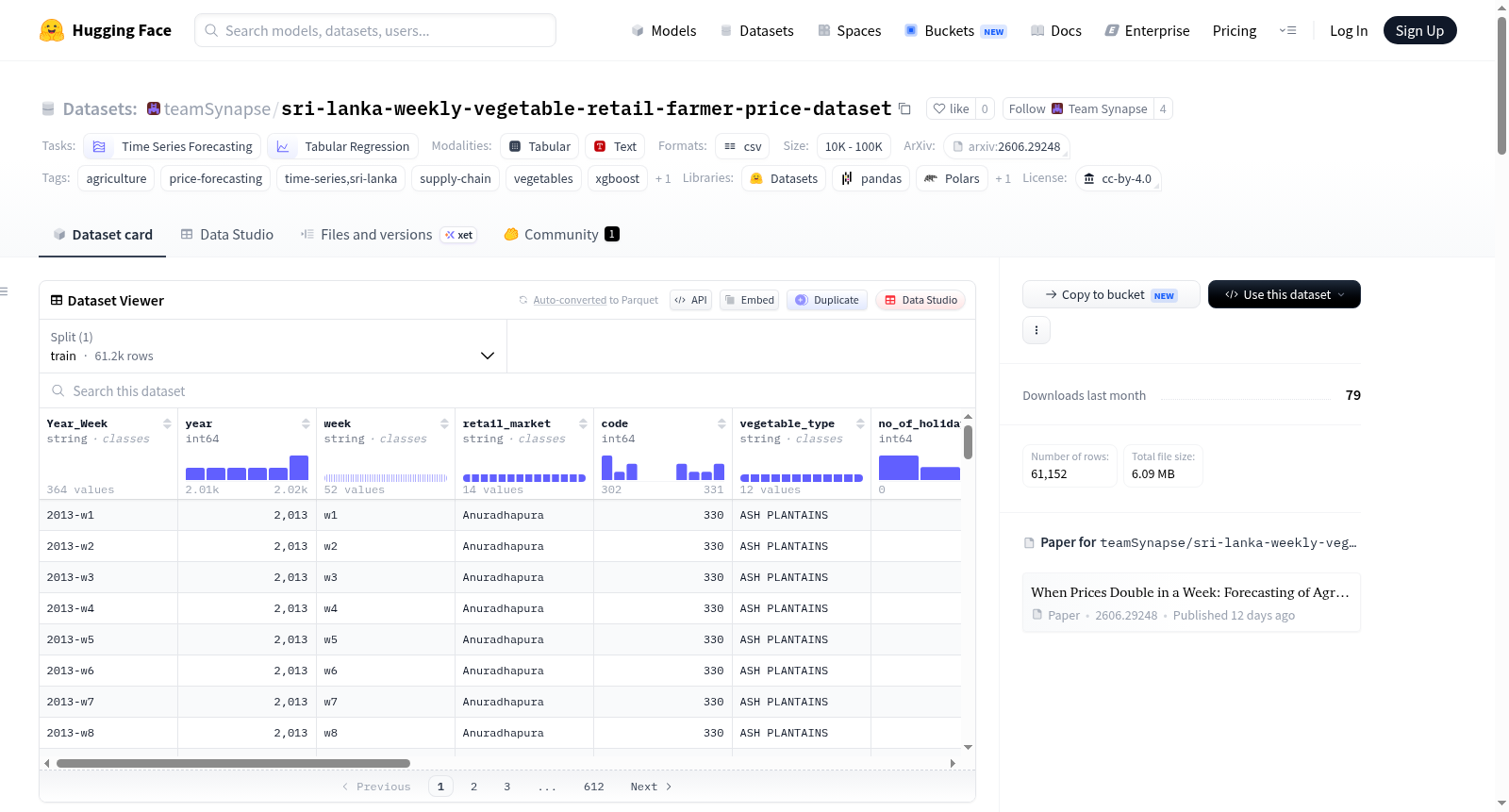Open the three-dot more options button
Image resolution: width=1509 pixels, height=812 pixels.
pyautogui.click(x=1036, y=330)
